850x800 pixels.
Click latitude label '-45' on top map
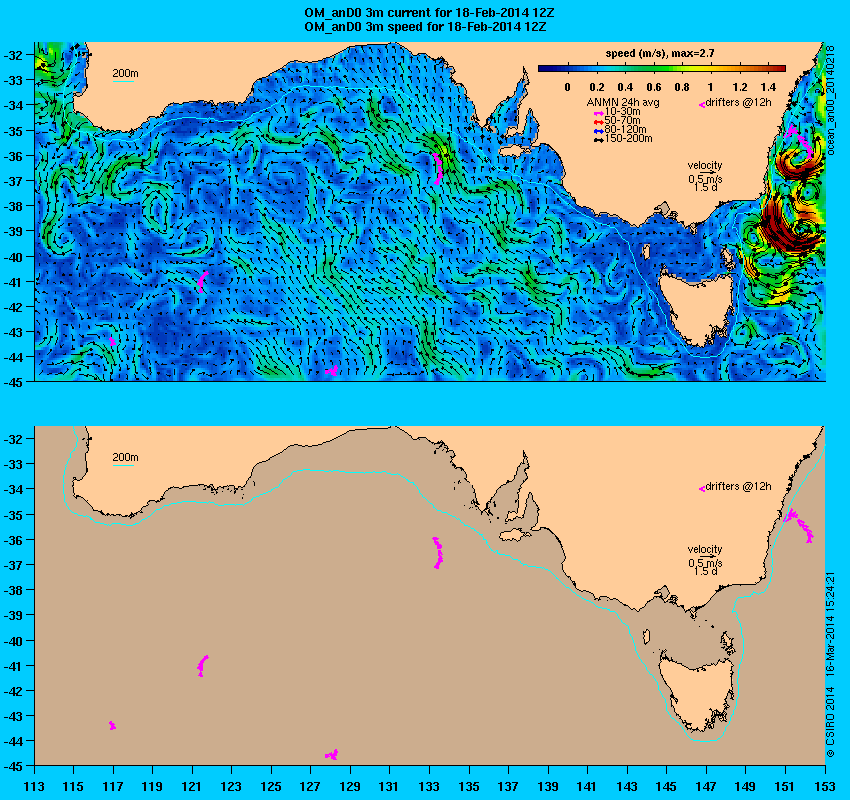point(14,382)
